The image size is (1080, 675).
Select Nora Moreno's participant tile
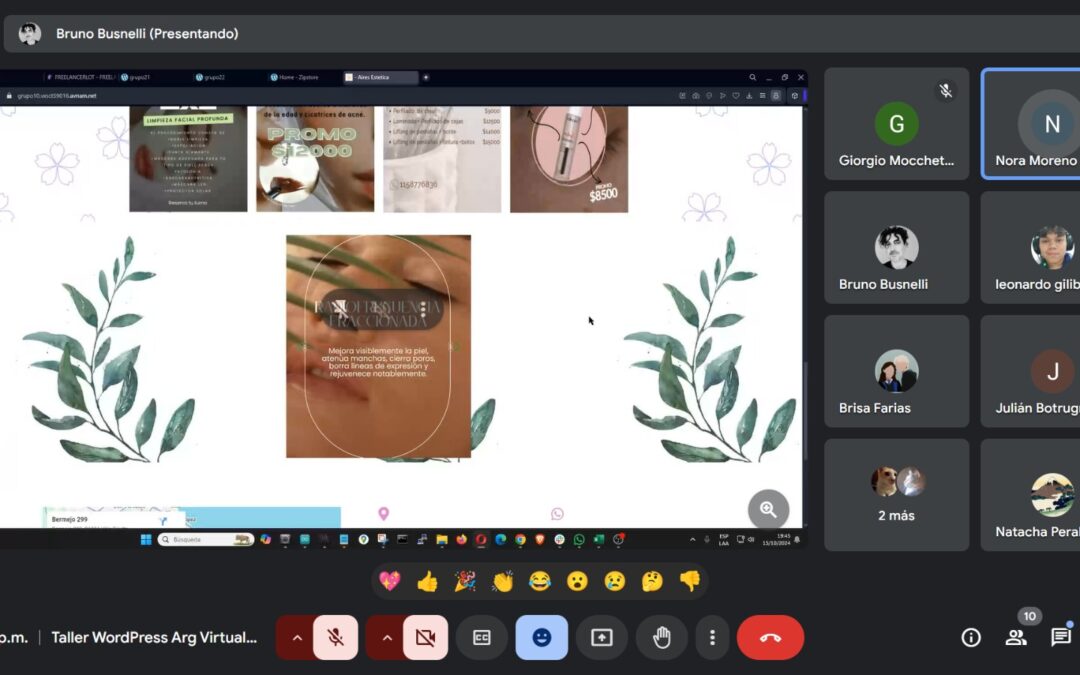pos(1031,124)
